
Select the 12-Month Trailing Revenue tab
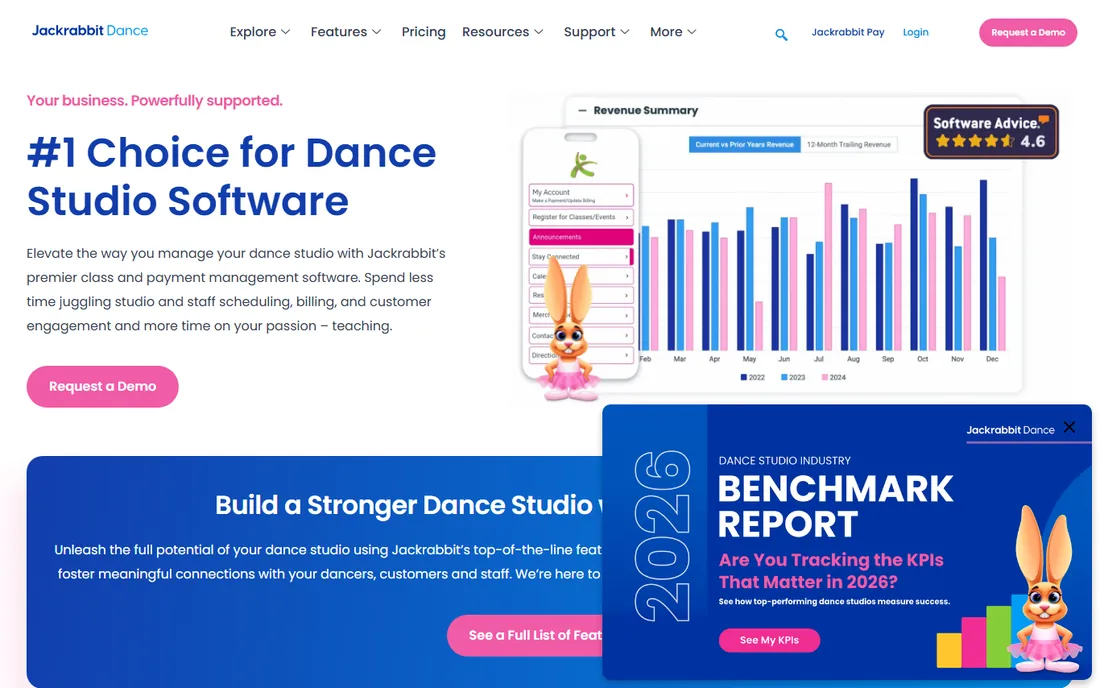(x=848, y=144)
